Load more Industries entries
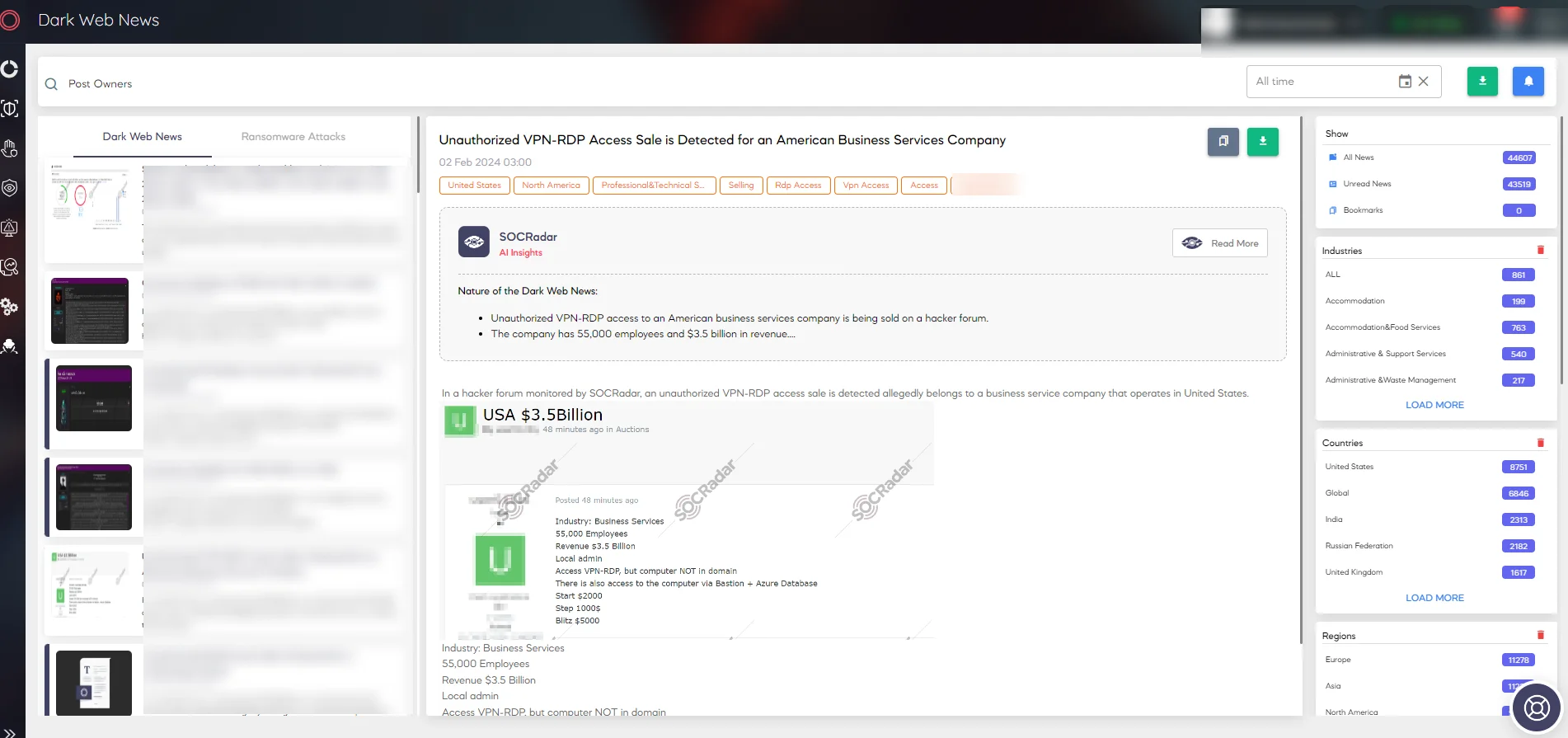The height and width of the screenshot is (738, 1568). coord(1434,405)
